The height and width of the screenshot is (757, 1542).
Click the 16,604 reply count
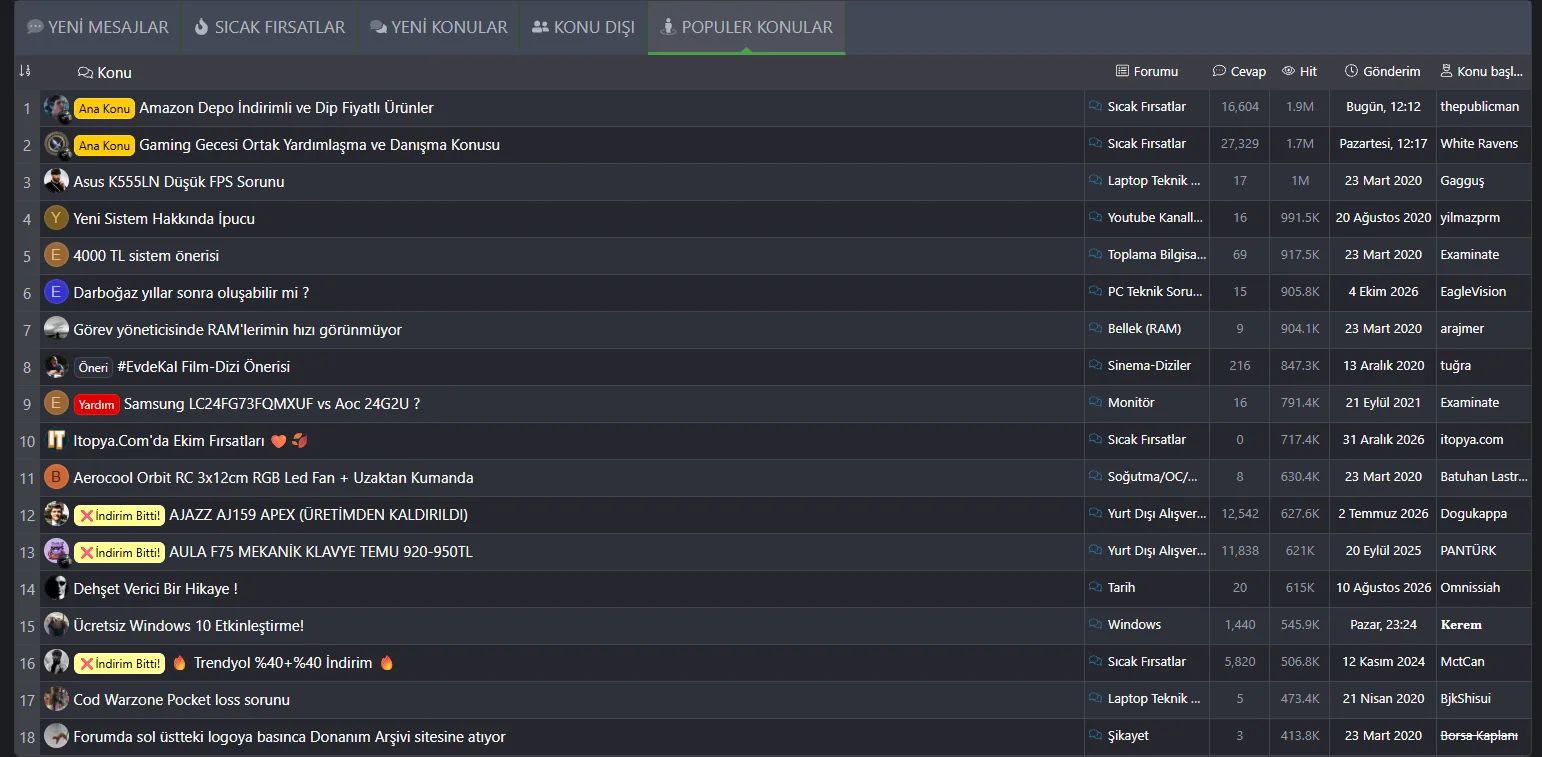pos(1240,107)
